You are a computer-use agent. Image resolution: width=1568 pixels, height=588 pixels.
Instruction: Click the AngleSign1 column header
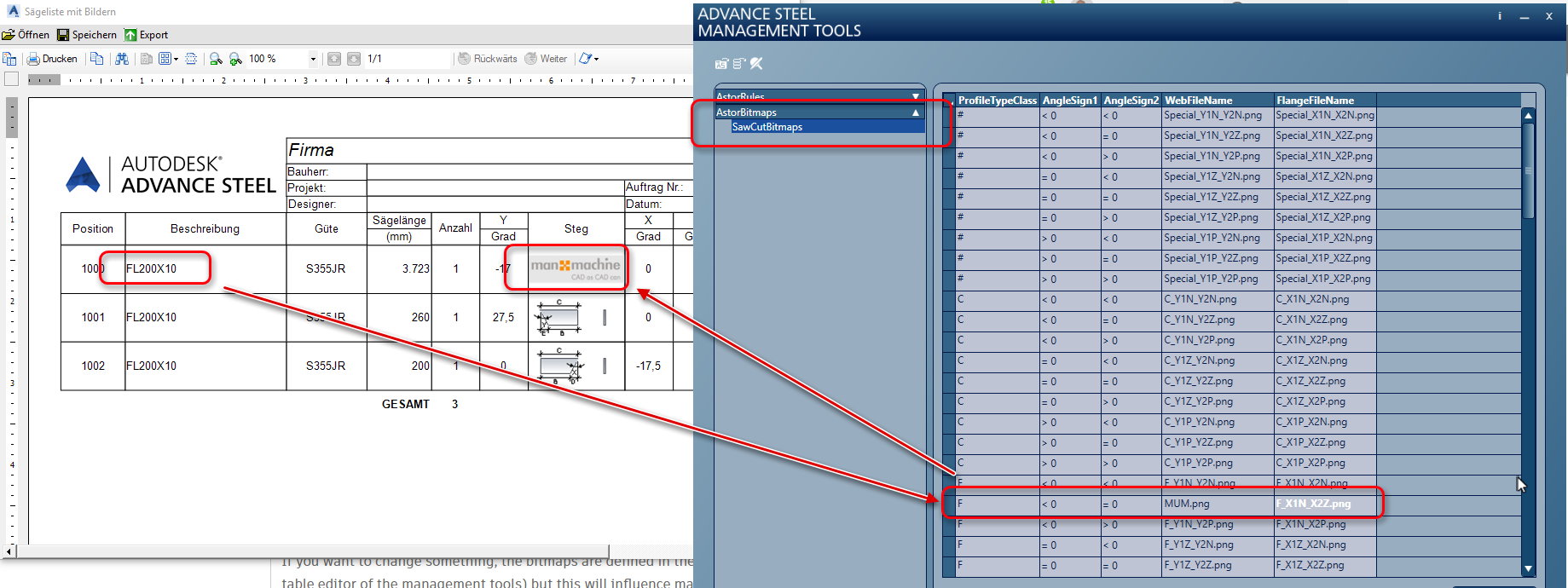(1070, 101)
